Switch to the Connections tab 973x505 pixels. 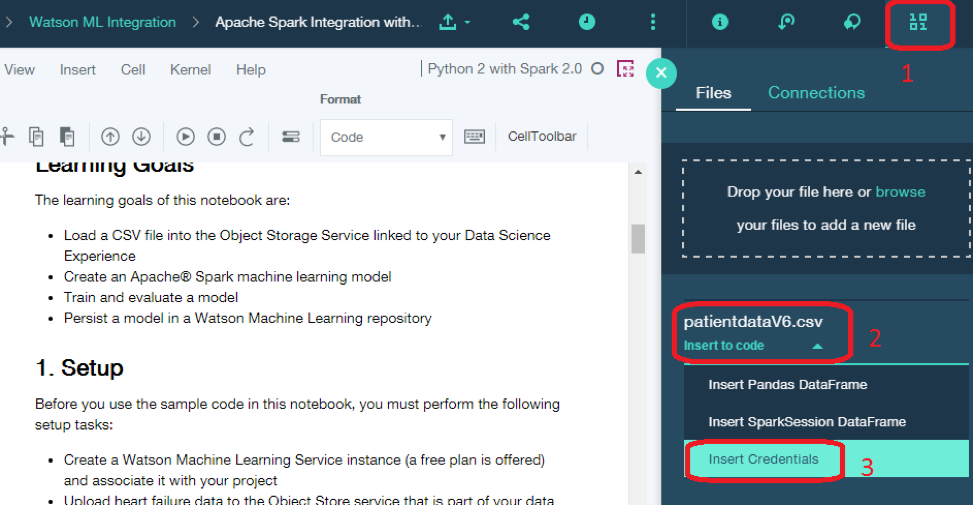click(x=817, y=93)
